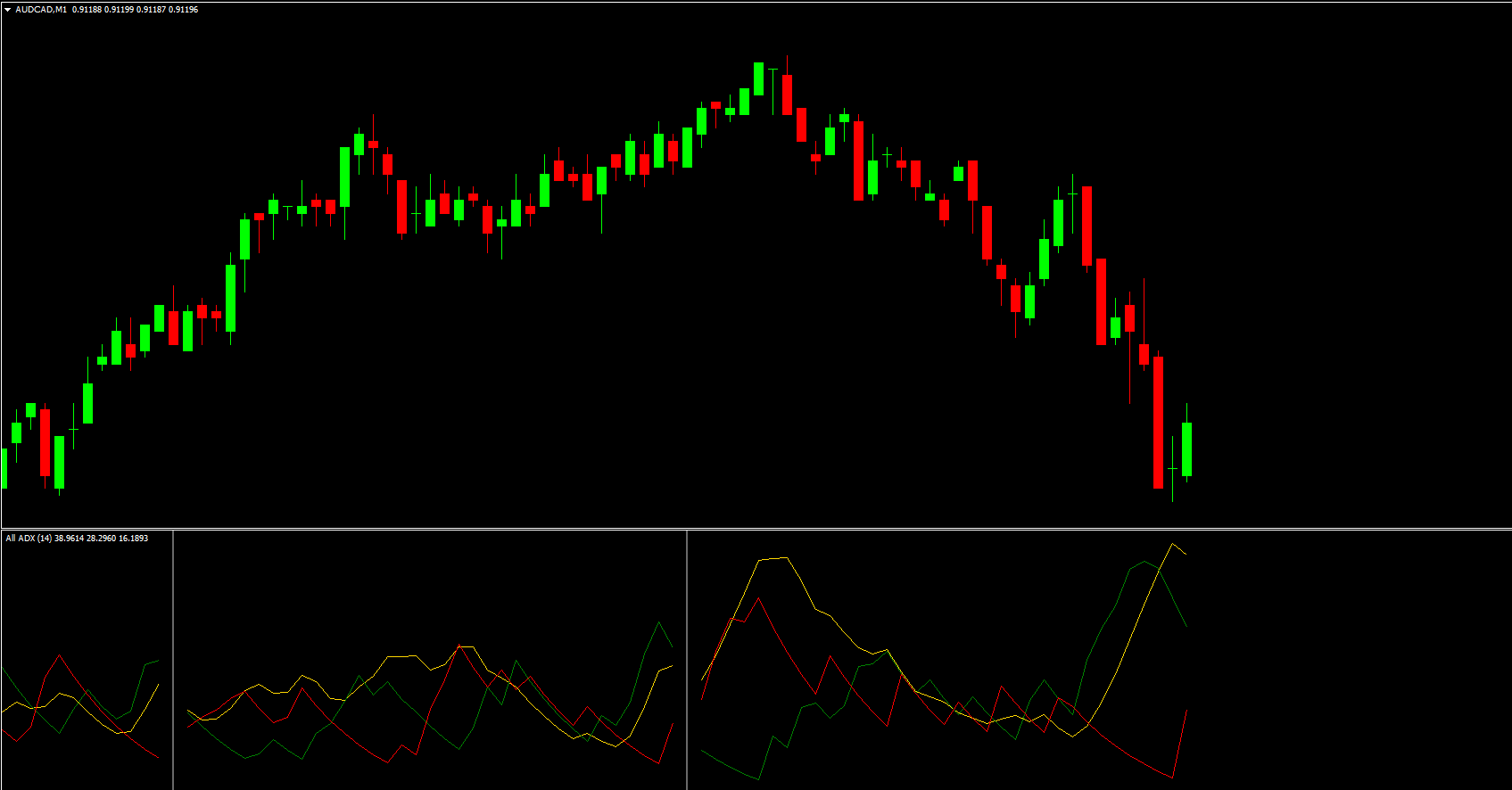
Task: Click the red line peak in leftmost ADX section
Action: tap(60, 655)
